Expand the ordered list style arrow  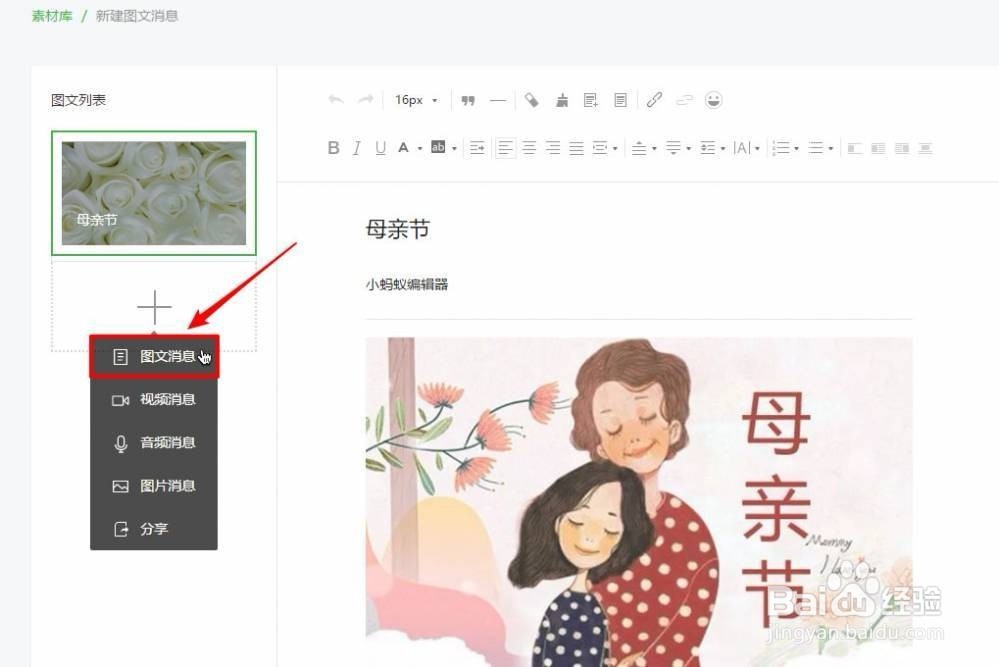pyautogui.click(x=796, y=148)
